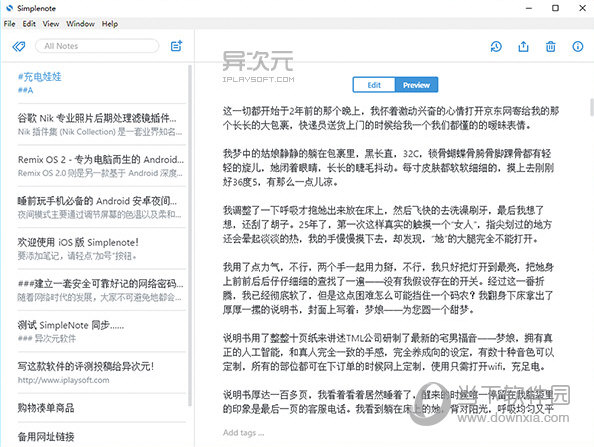
Task: Click the note content scrollbar
Action: click(x=592, y=107)
